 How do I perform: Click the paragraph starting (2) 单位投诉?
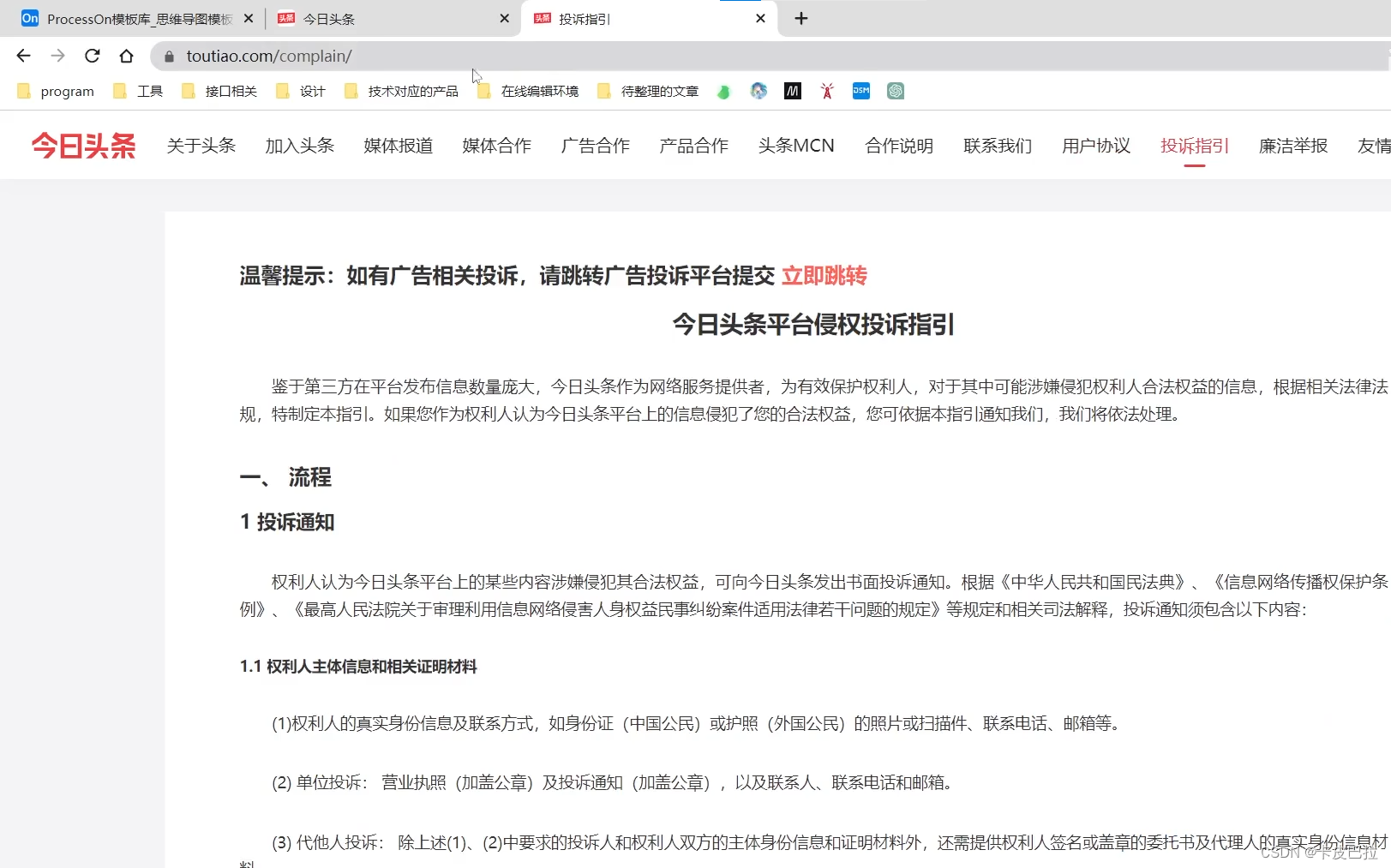tap(614, 782)
